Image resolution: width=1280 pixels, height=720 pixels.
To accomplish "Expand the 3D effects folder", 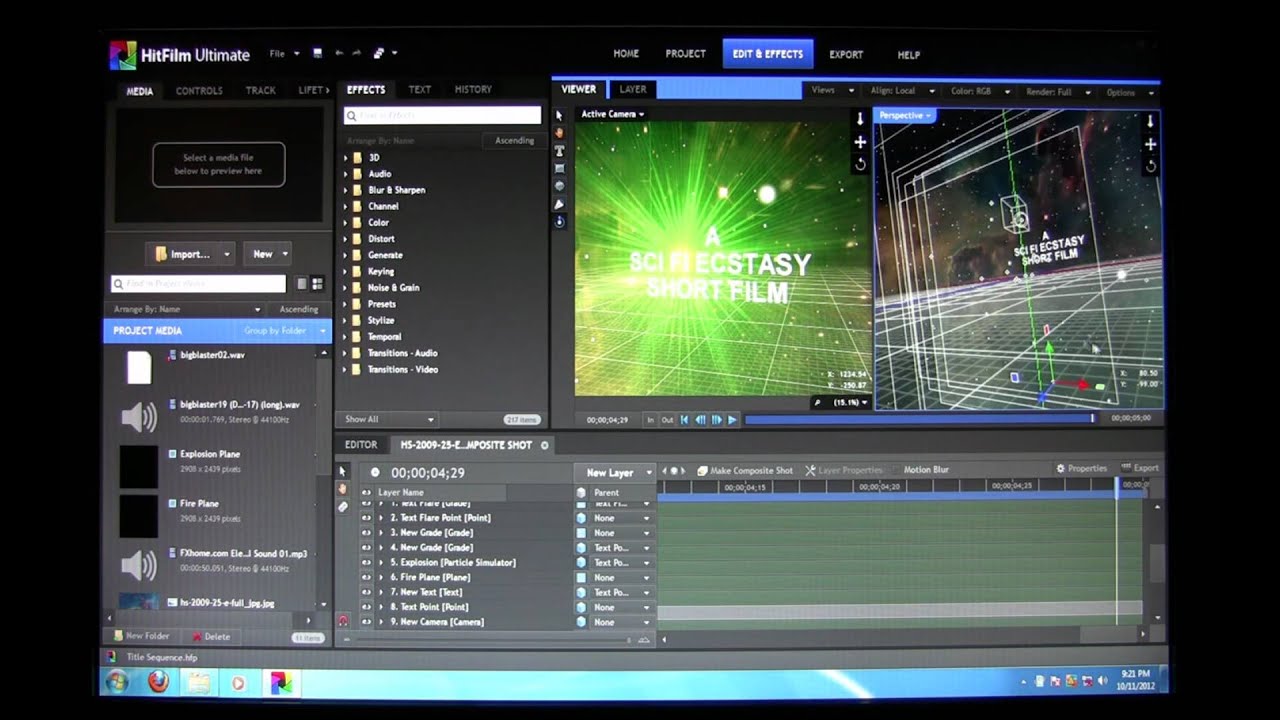I will (346, 158).
